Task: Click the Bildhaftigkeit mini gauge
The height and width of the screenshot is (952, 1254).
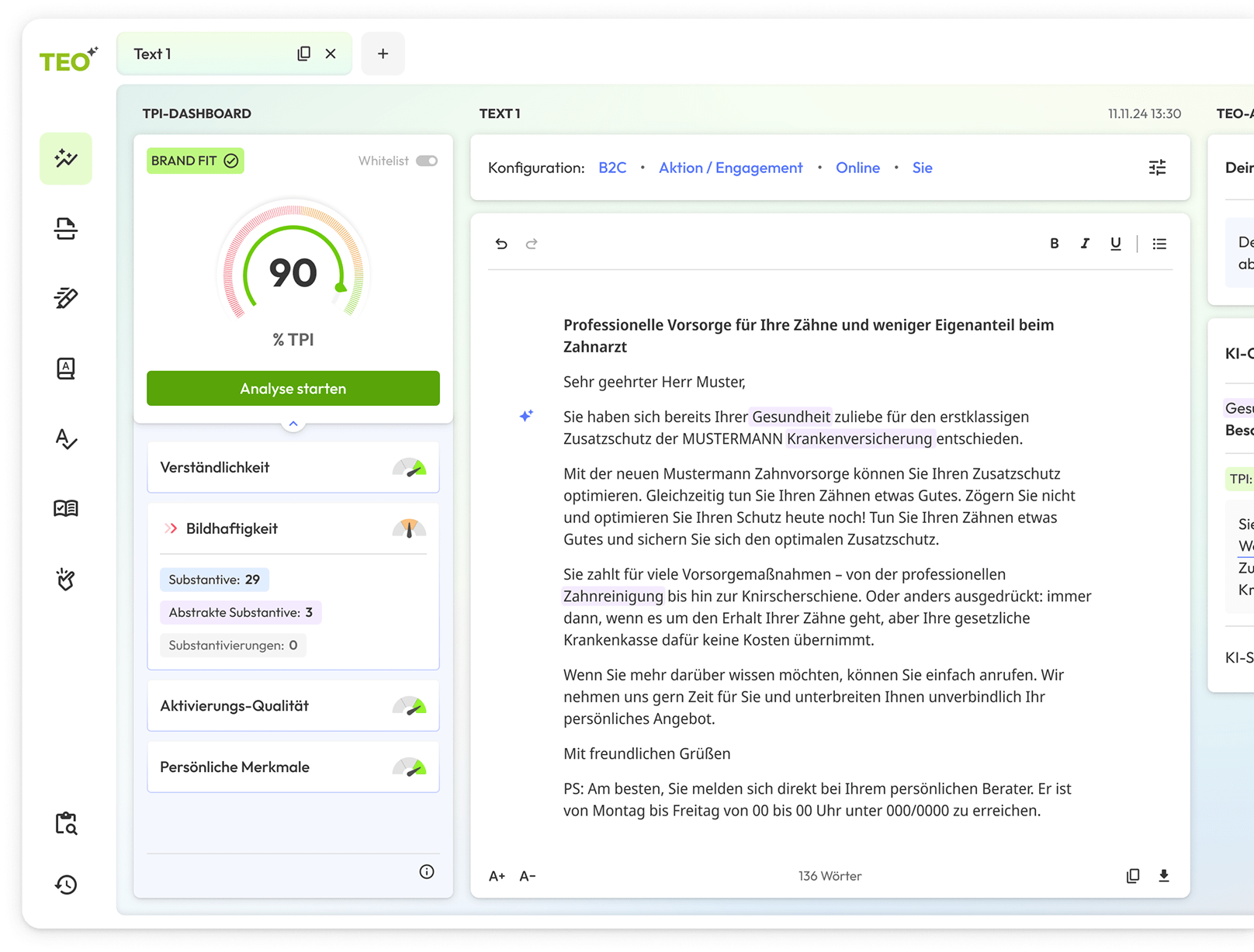Action: pos(409,528)
